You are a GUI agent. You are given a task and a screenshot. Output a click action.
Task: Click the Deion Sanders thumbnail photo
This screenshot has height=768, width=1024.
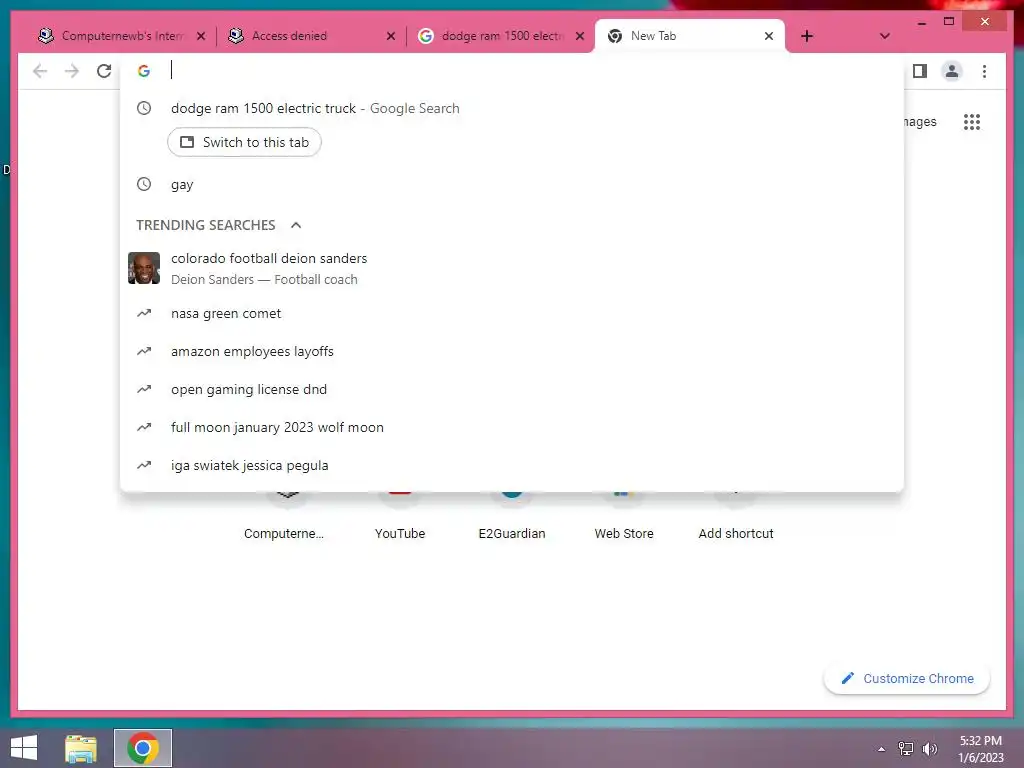coord(144,268)
